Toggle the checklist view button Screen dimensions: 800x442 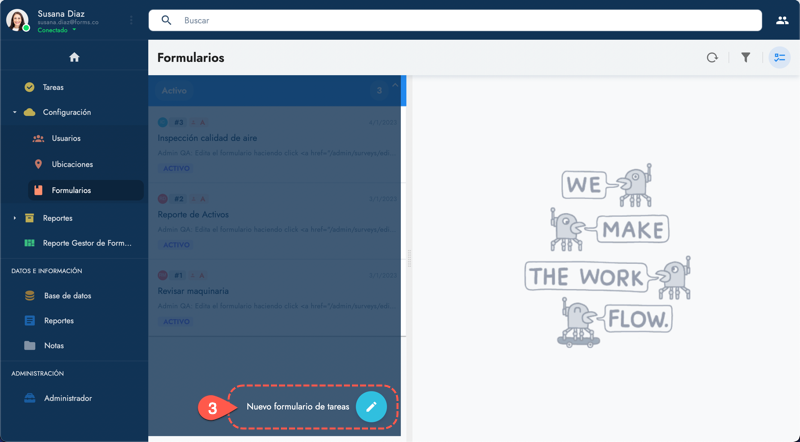click(x=779, y=58)
